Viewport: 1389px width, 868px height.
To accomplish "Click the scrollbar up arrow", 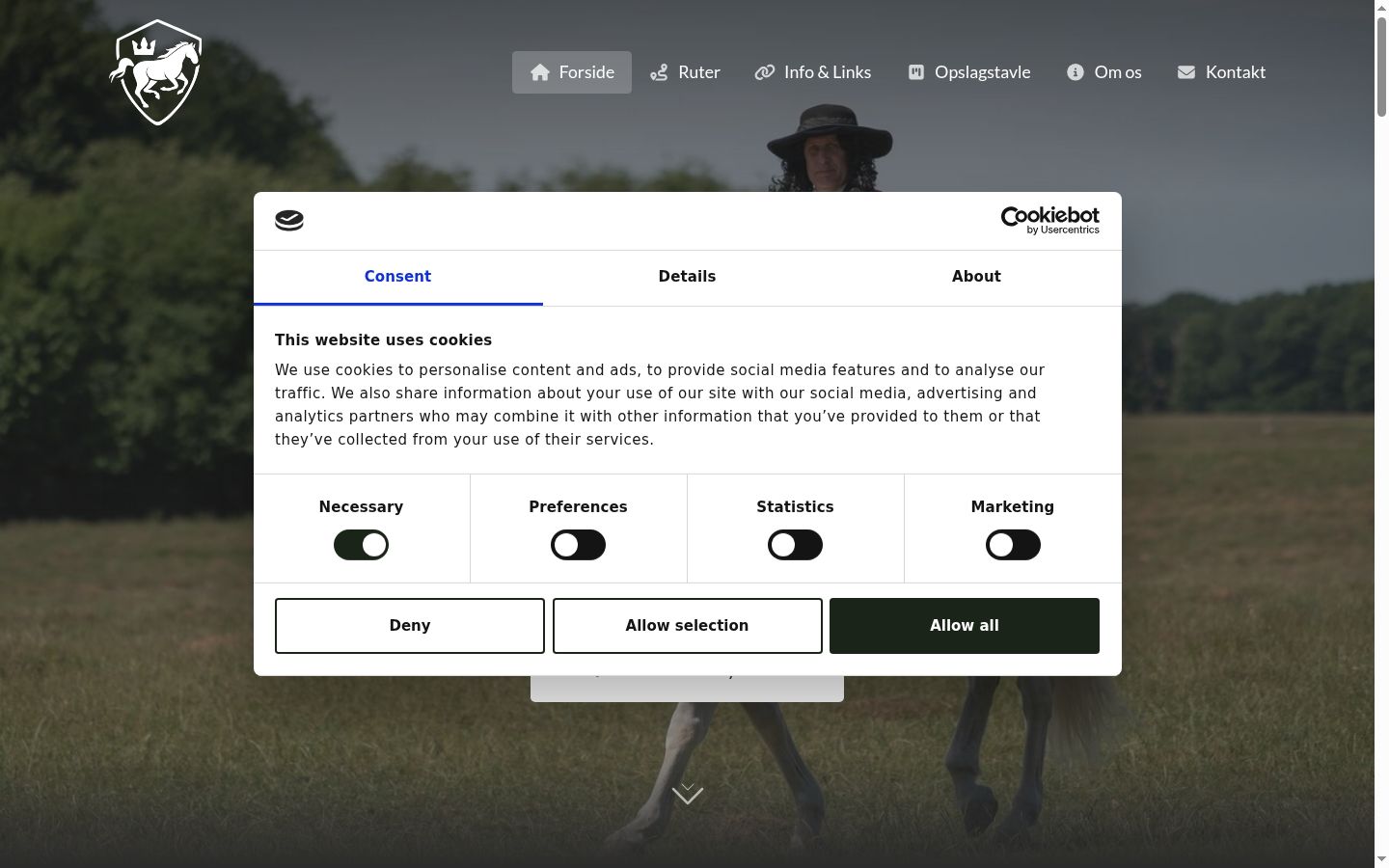I will [1381, 8].
